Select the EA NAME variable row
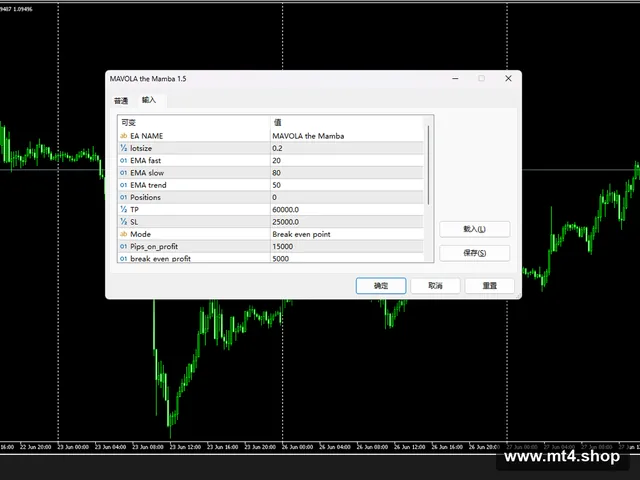This screenshot has height=480, width=640. [271, 136]
